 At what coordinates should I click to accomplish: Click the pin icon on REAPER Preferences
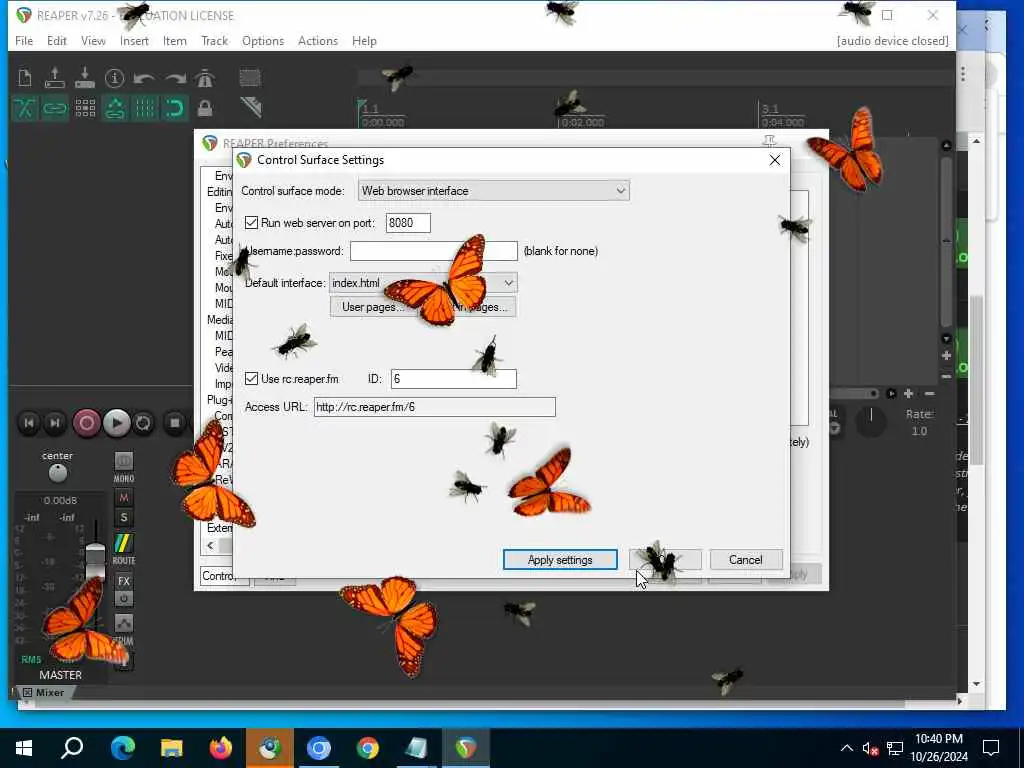tap(769, 140)
